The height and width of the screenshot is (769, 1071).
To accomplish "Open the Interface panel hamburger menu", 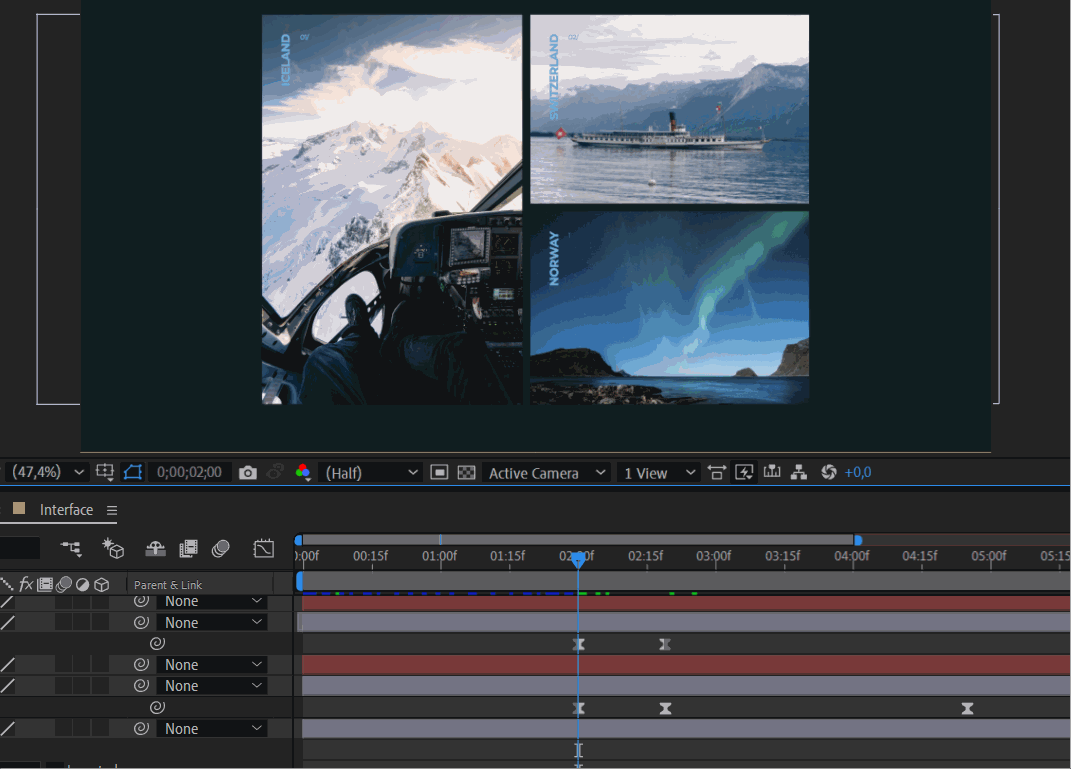I will coord(112,510).
